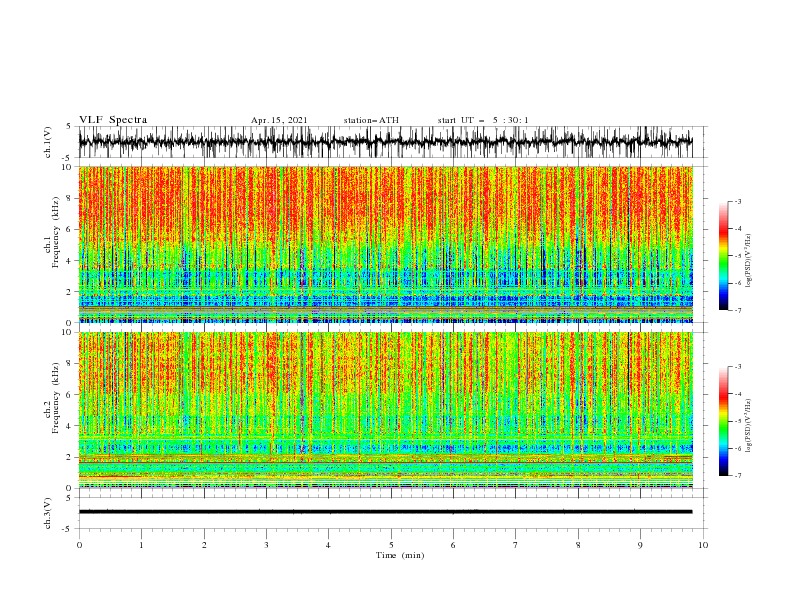The width and height of the screenshot is (792, 612).
Task: Click the 'start UT = 5:30:1' text
Action: 483,120
